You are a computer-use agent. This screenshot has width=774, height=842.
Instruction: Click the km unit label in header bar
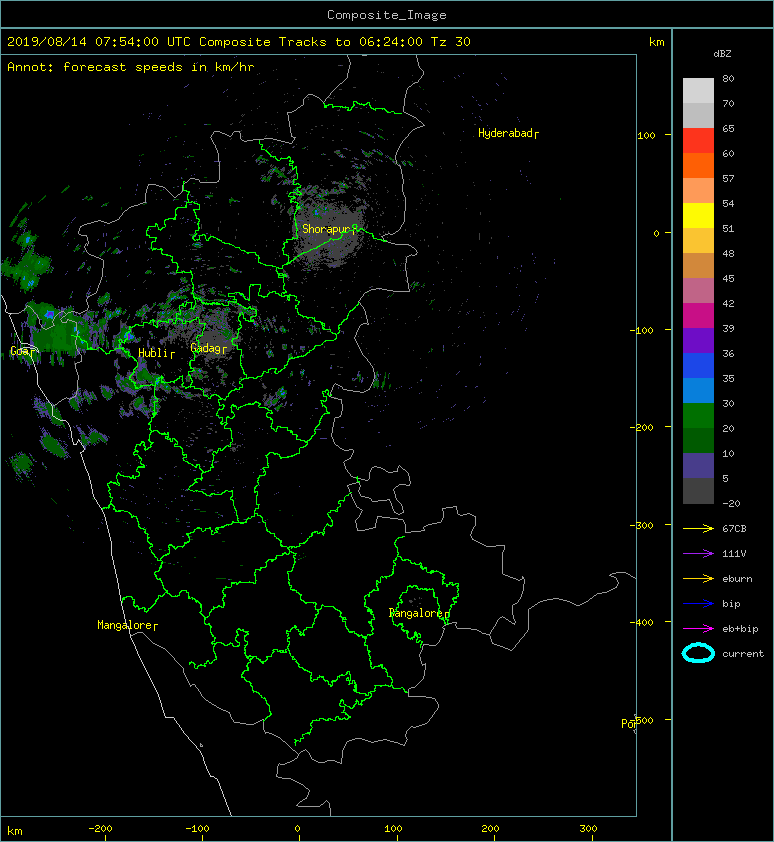point(656,42)
